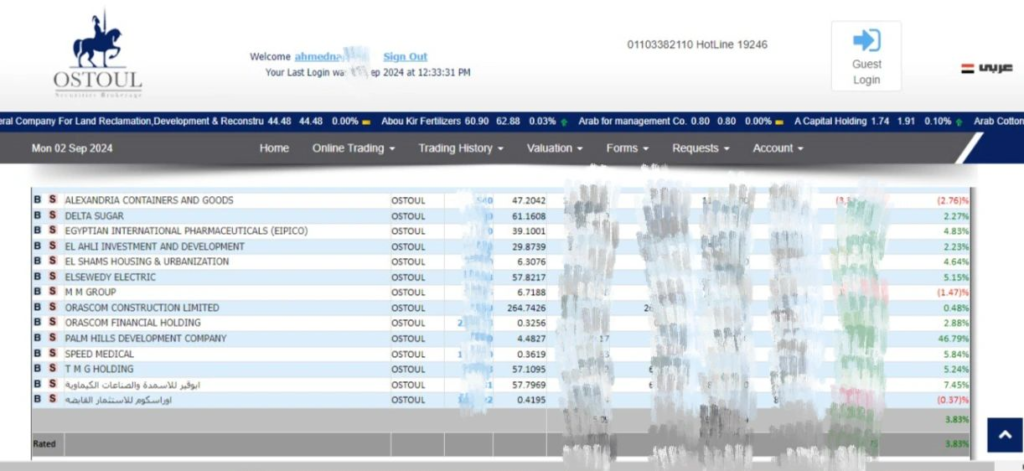
Task: Switch language via Egyptian flag icon
Action: (x=967, y=68)
